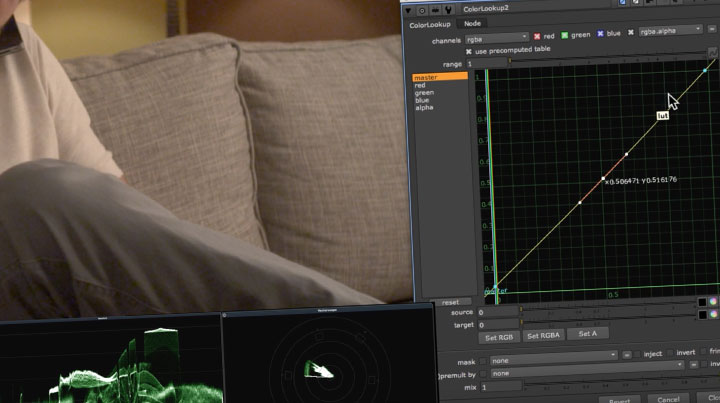Click the target slider handle

(x=521, y=322)
